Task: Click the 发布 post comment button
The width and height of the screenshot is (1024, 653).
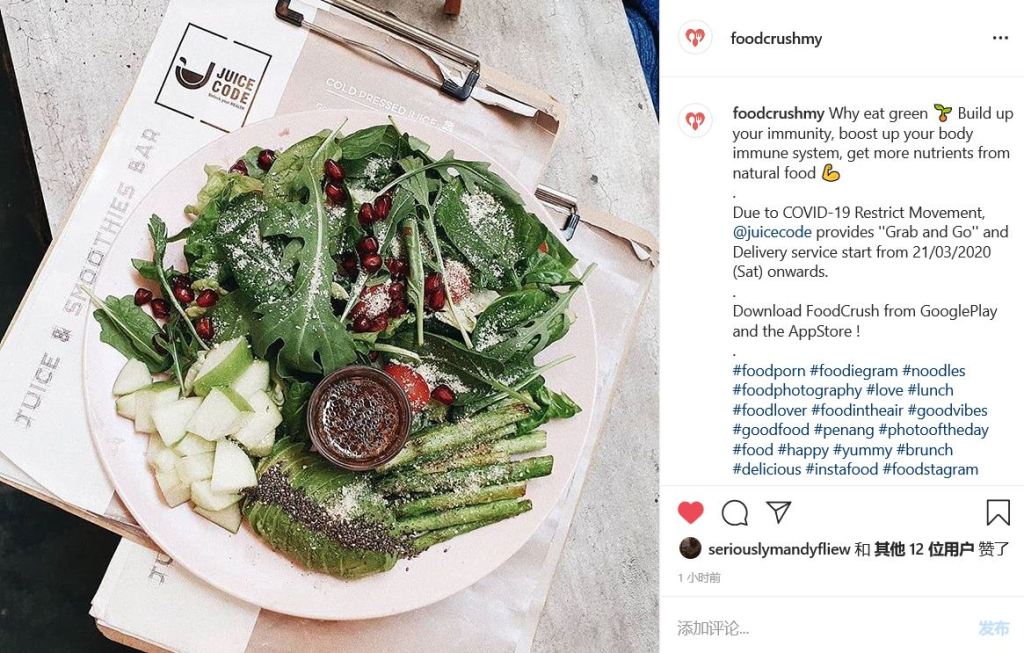Action: 994,628
